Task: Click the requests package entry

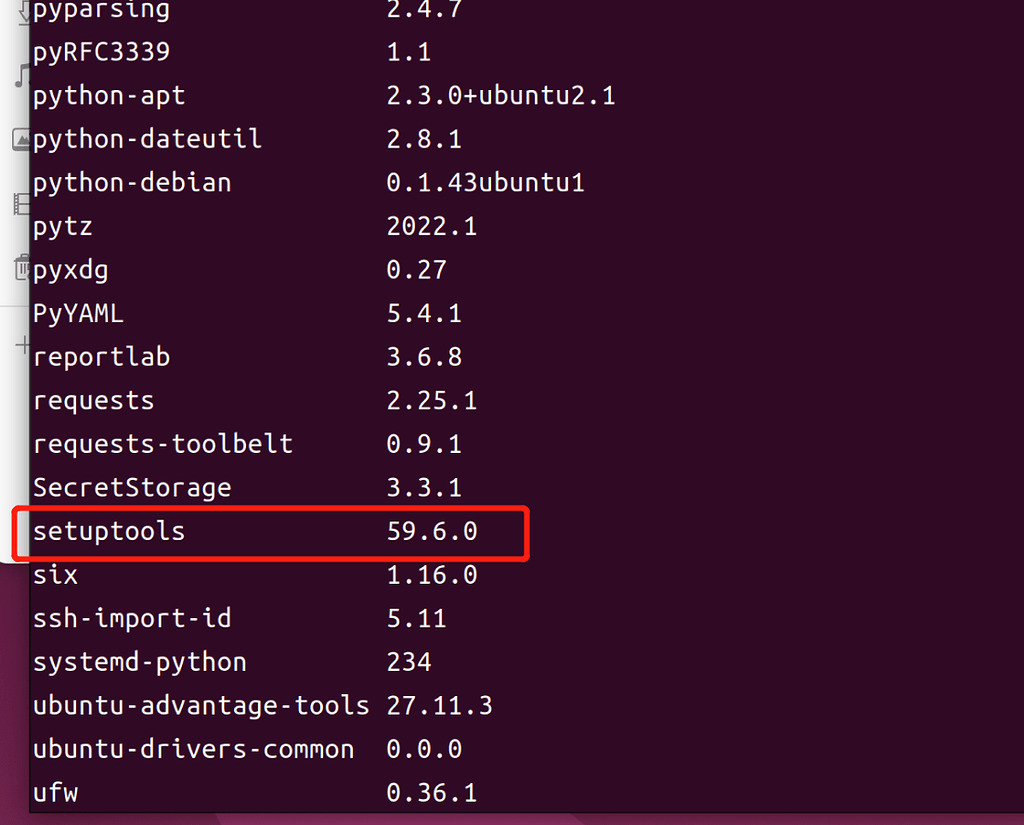Action: pos(93,400)
